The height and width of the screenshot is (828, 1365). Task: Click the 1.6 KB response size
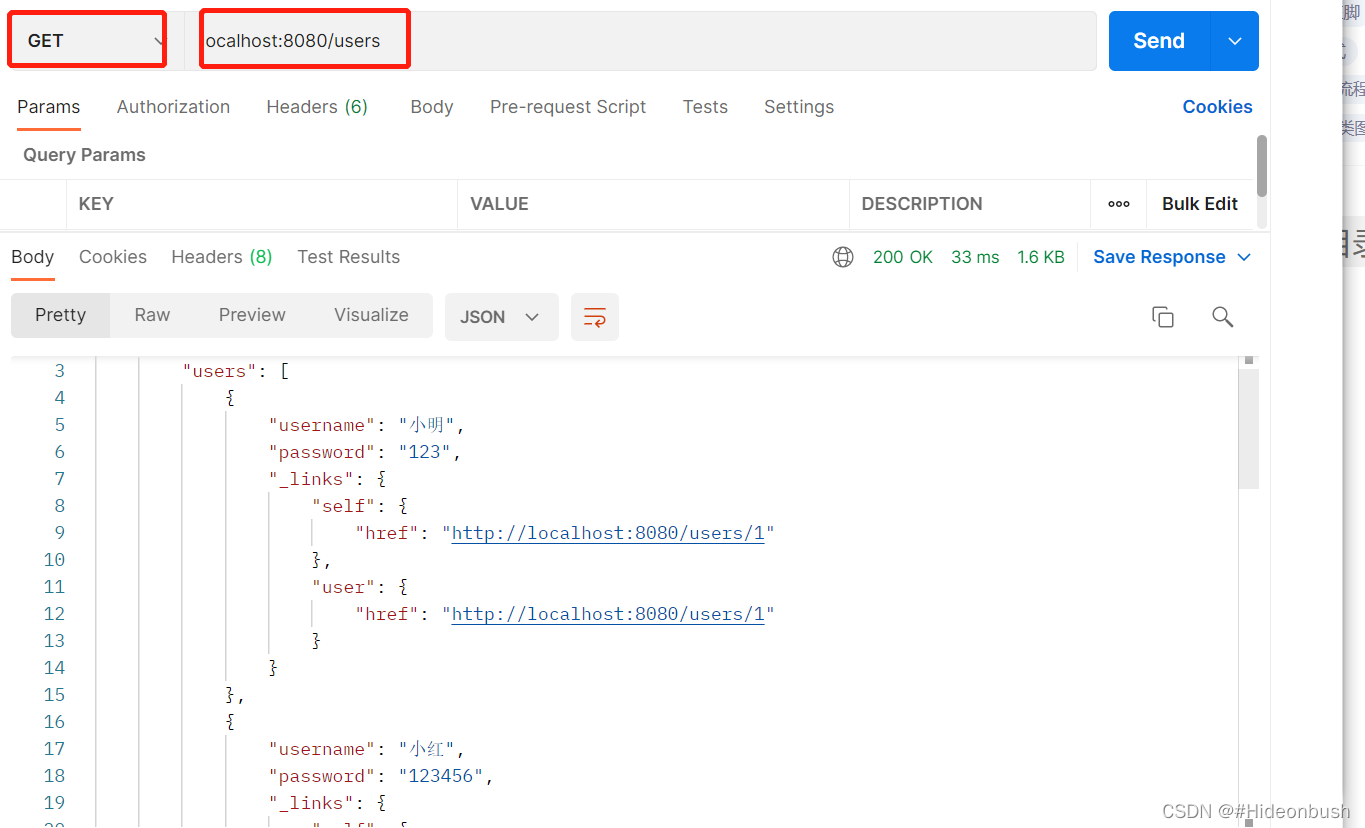point(1041,257)
